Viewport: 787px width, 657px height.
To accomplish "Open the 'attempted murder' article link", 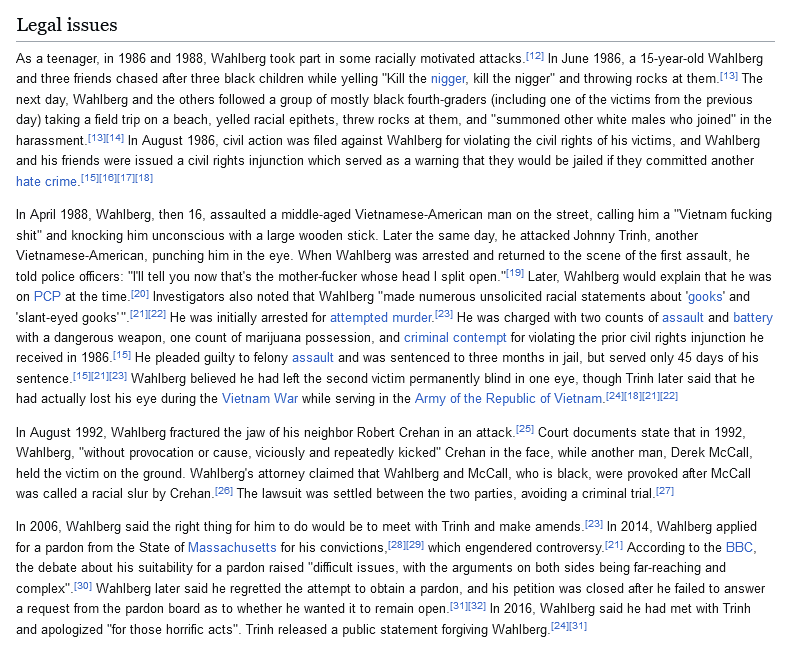I will 381,317.
